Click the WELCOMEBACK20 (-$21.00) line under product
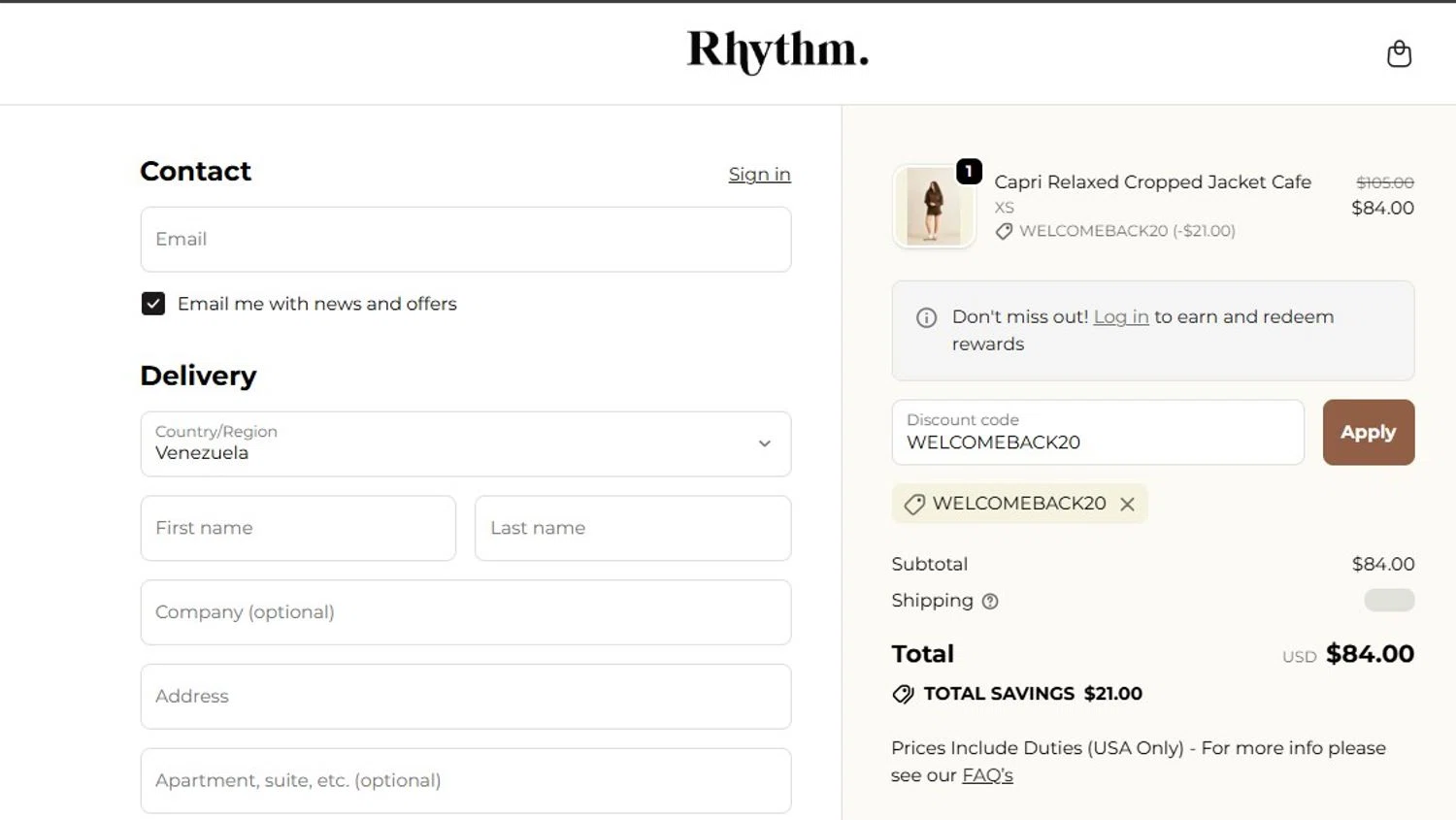This screenshot has width=1456, height=820. point(1115,231)
